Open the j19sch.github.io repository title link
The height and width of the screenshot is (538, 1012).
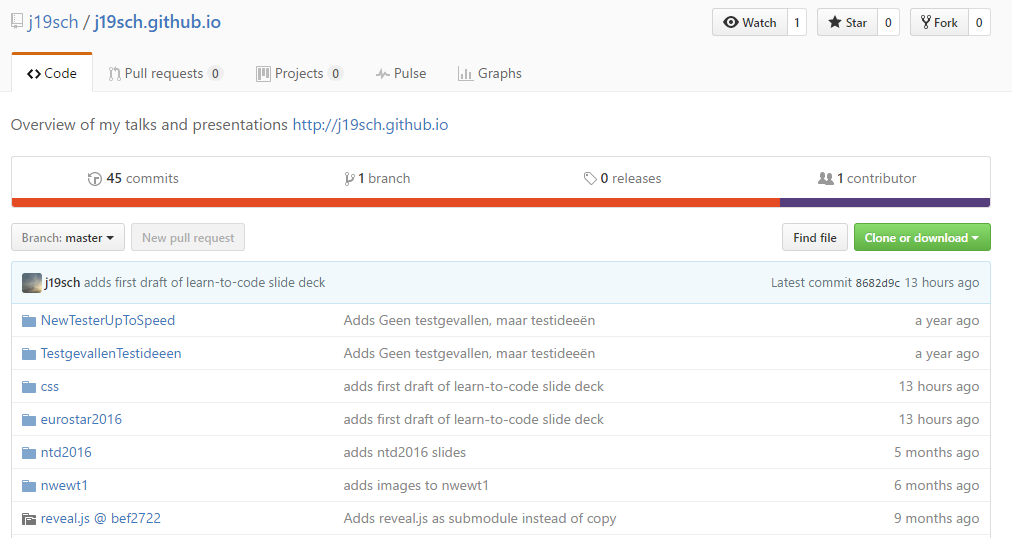157,22
